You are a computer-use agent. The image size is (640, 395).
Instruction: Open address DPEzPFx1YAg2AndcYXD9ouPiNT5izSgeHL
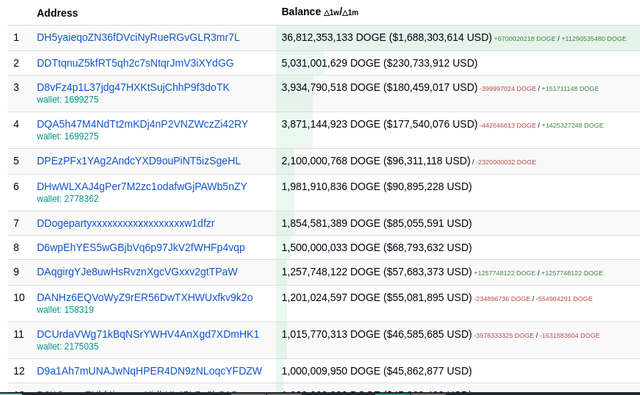tap(138, 161)
